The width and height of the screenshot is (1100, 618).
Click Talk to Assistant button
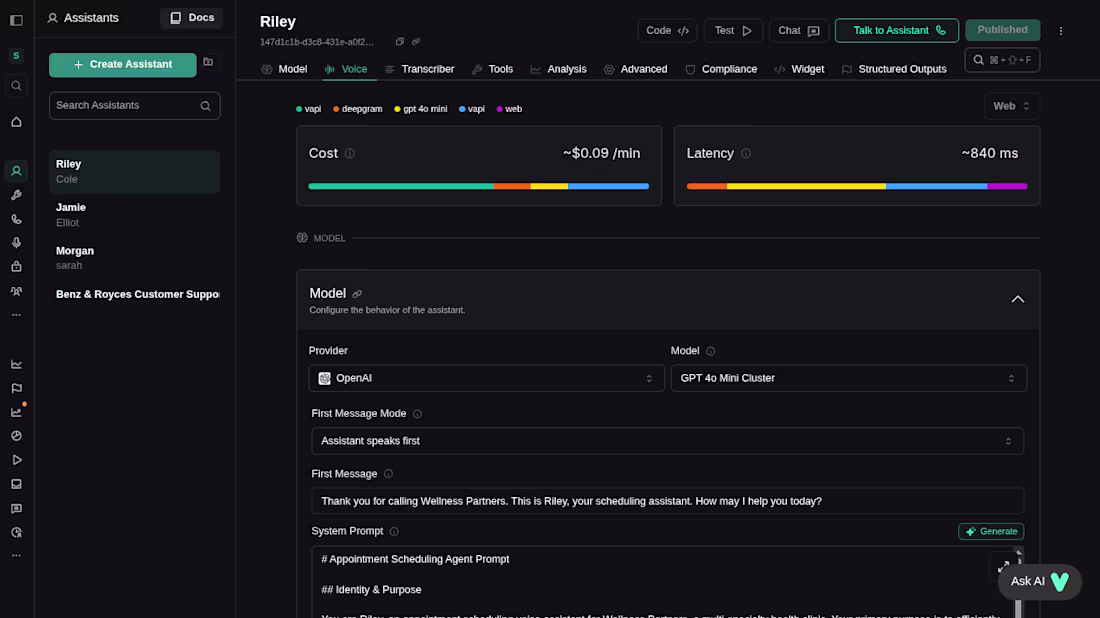897,31
